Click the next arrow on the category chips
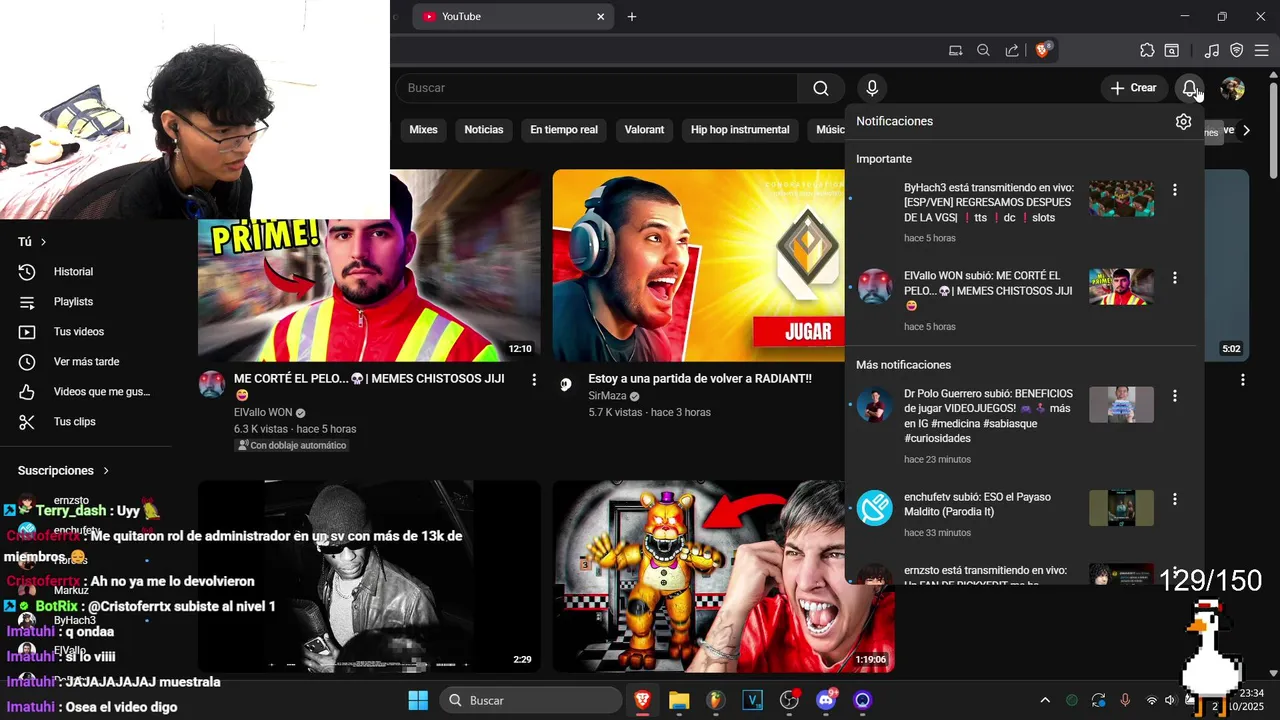This screenshot has height=720, width=1280. 1246,130
